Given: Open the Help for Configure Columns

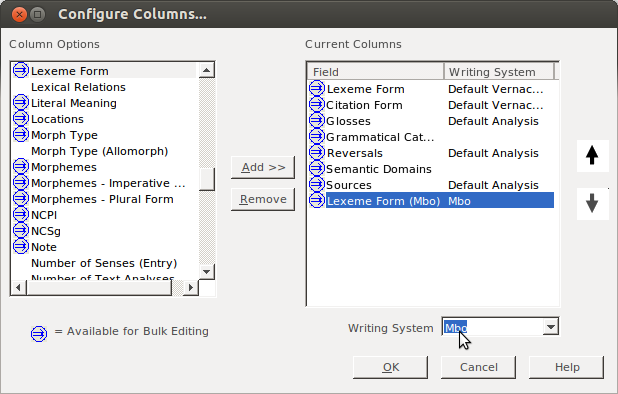Looking at the screenshot, I should 566,367.
